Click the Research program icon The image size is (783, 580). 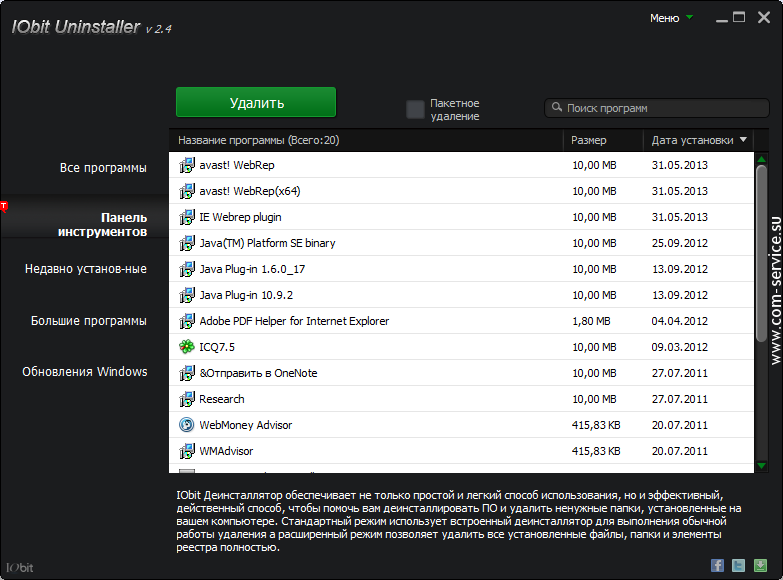tap(187, 399)
